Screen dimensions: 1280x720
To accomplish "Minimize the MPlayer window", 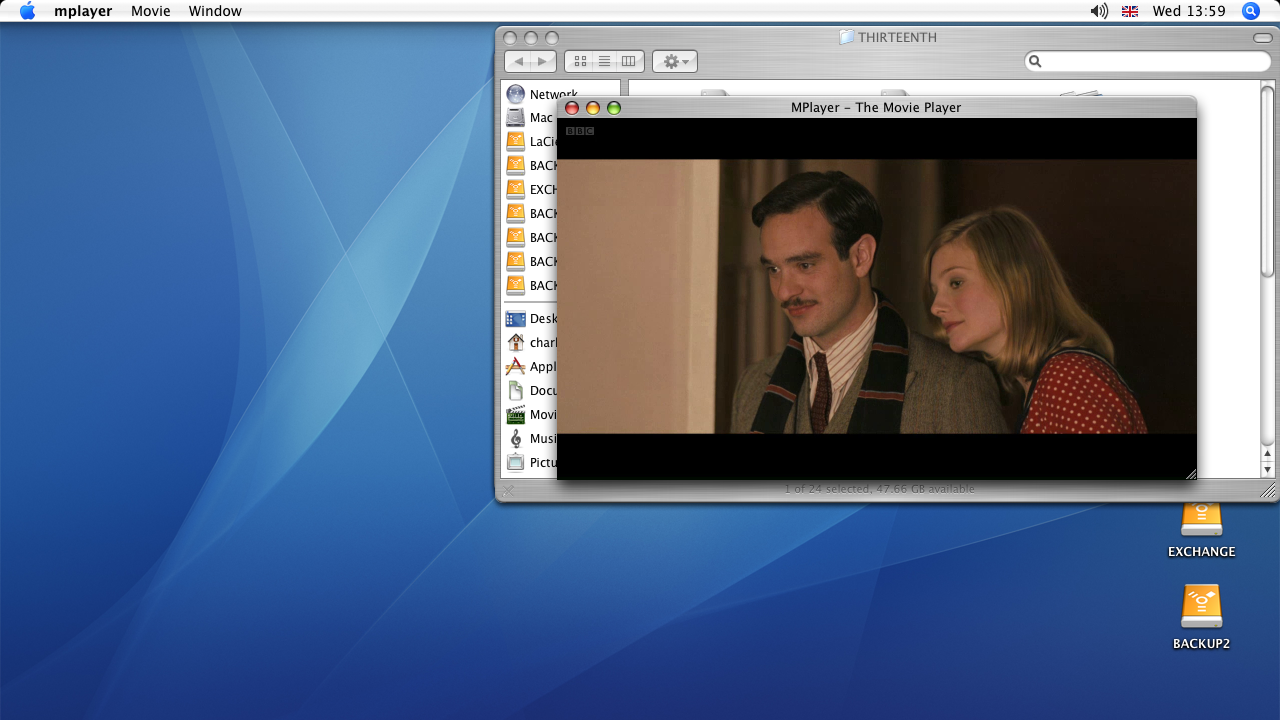I will pos(593,108).
